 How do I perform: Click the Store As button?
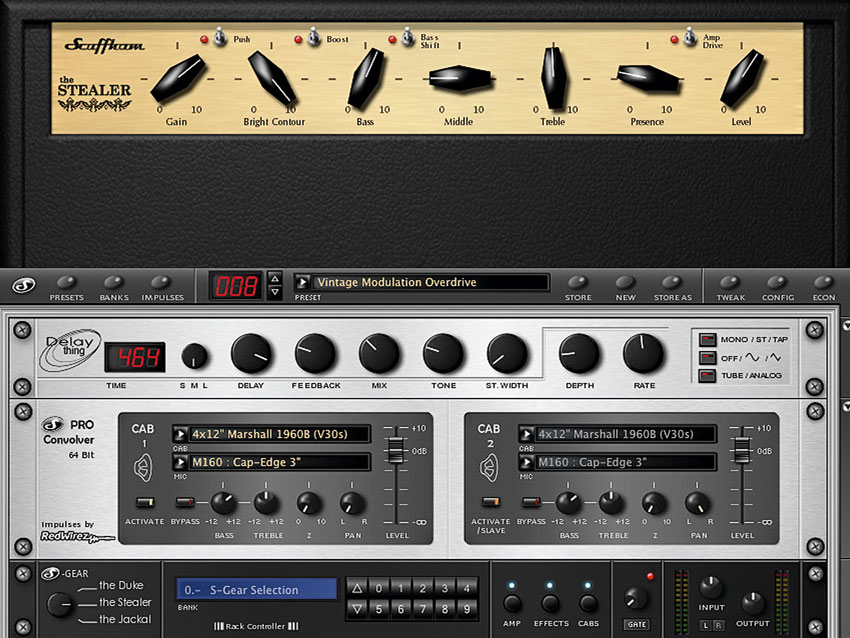click(x=672, y=282)
